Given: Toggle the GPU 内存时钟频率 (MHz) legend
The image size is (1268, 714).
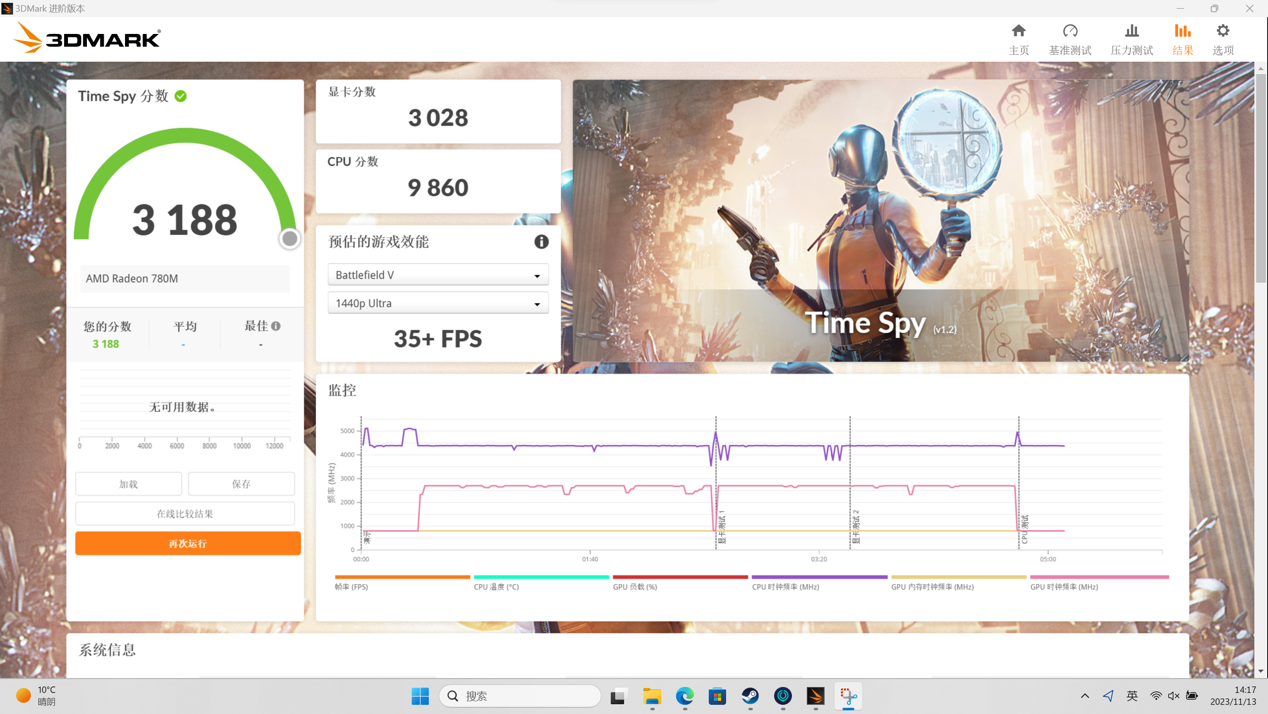Looking at the screenshot, I should [x=958, y=582].
